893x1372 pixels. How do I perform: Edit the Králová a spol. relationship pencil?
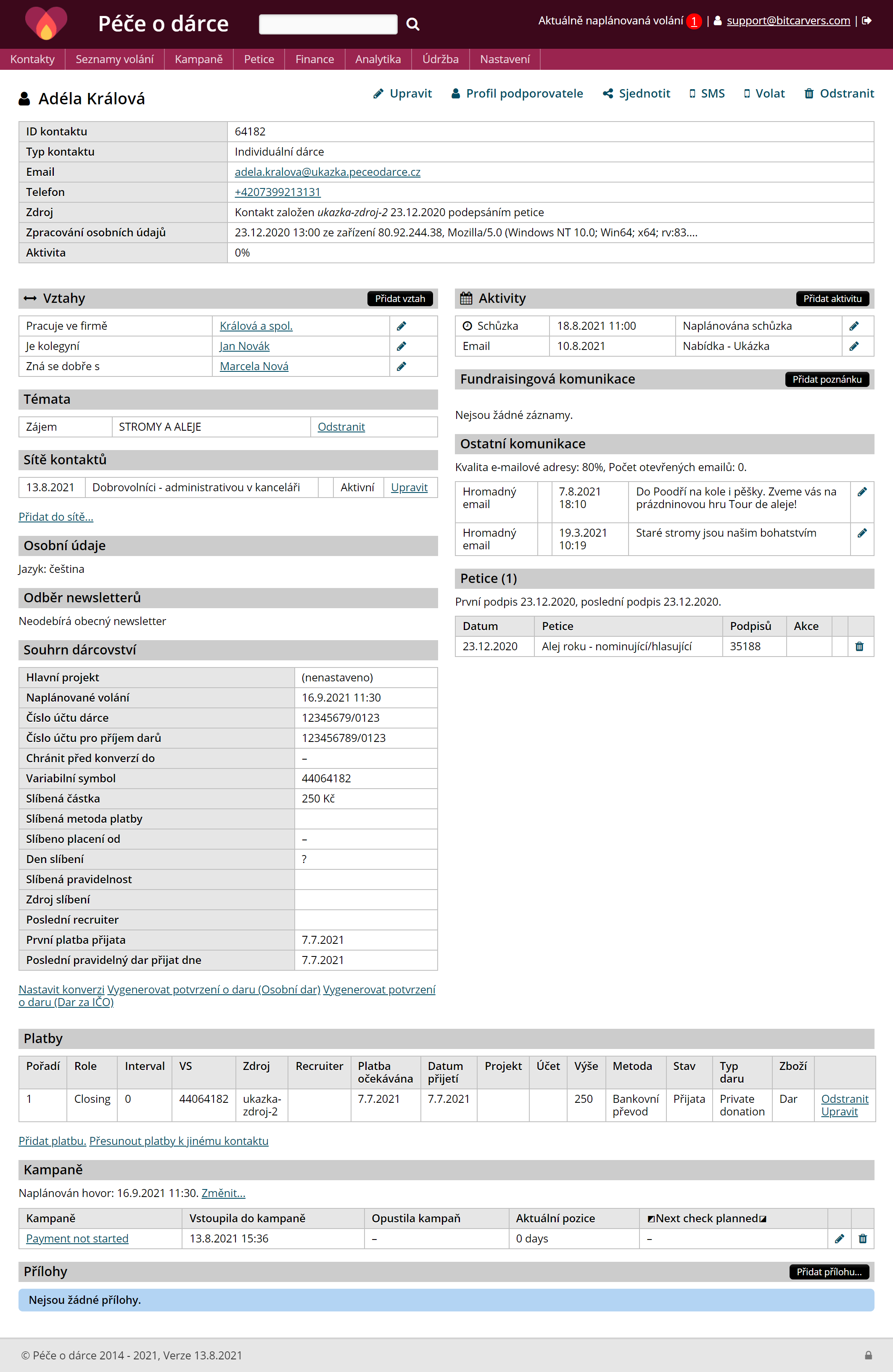click(x=402, y=326)
